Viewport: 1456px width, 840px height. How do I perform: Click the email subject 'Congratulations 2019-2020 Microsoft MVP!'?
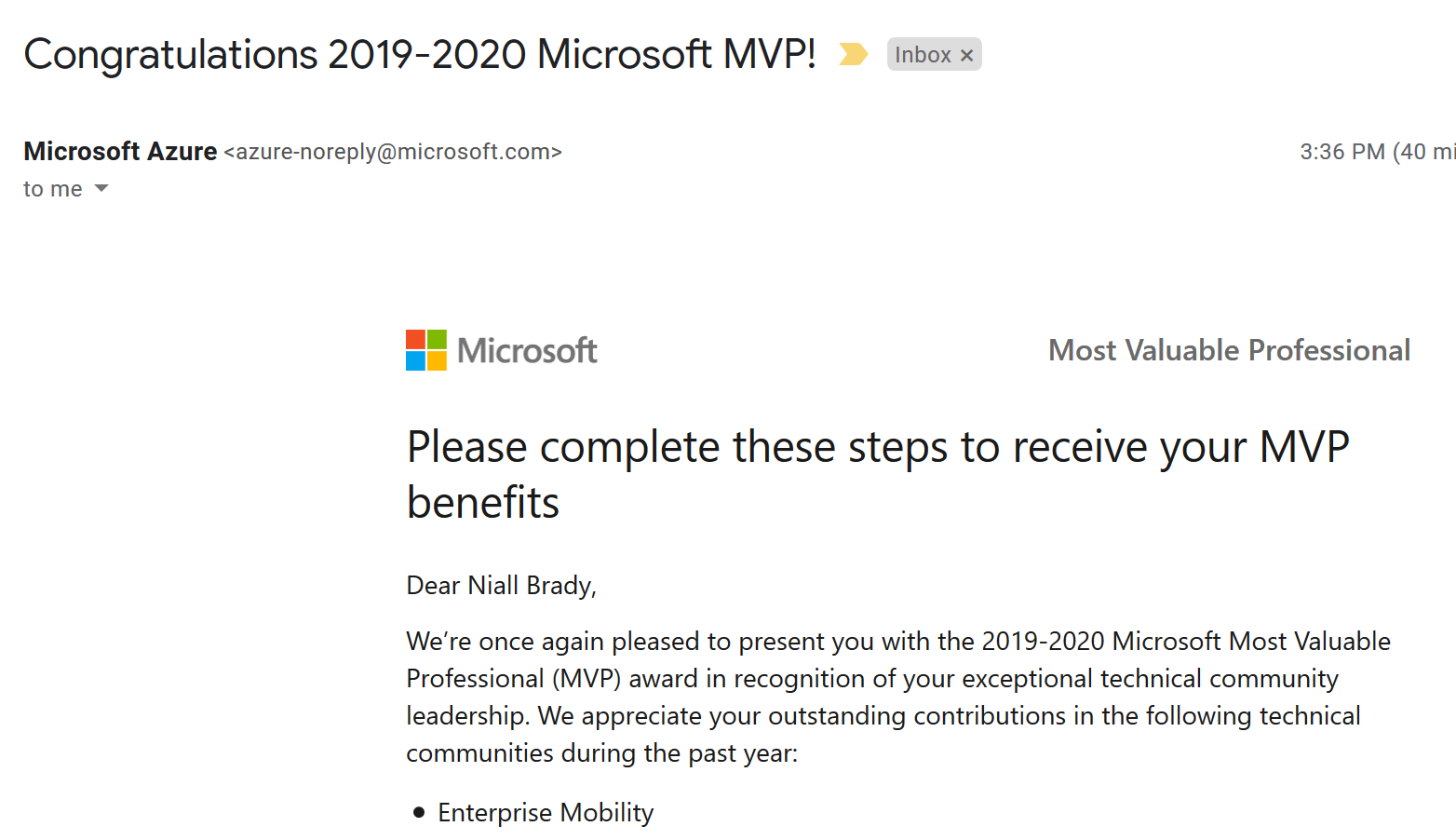coord(420,54)
